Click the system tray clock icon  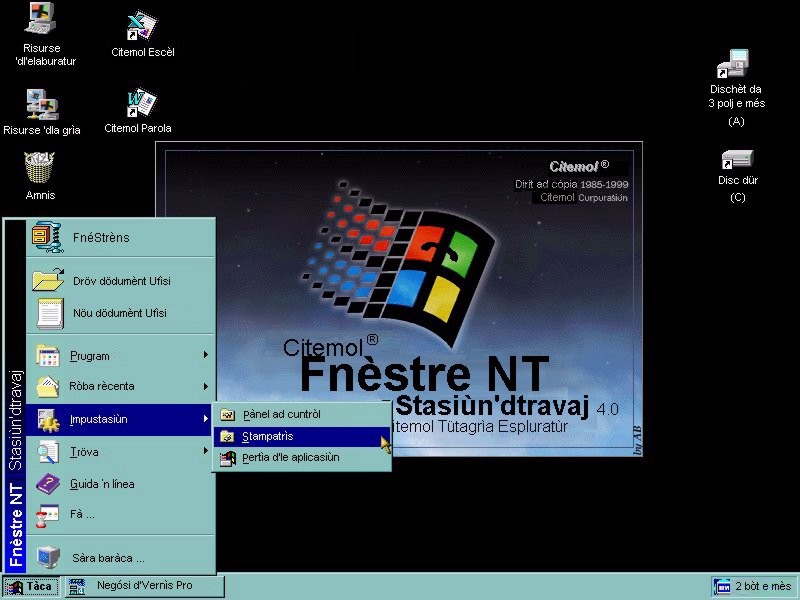coord(722,587)
